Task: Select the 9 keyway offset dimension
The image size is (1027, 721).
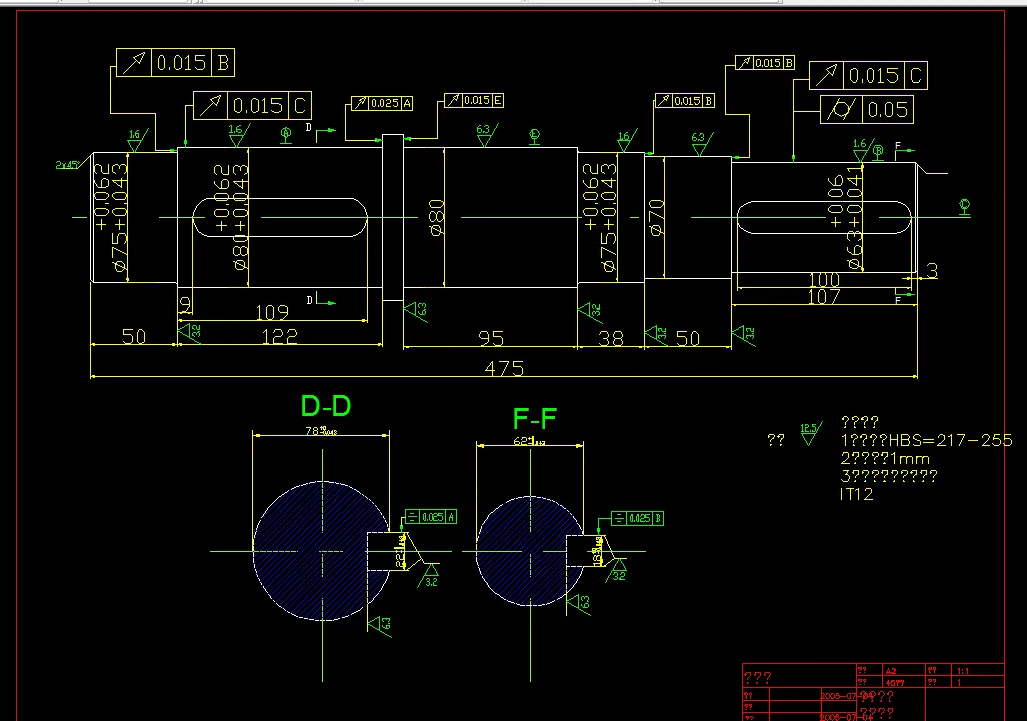Action: click(185, 305)
